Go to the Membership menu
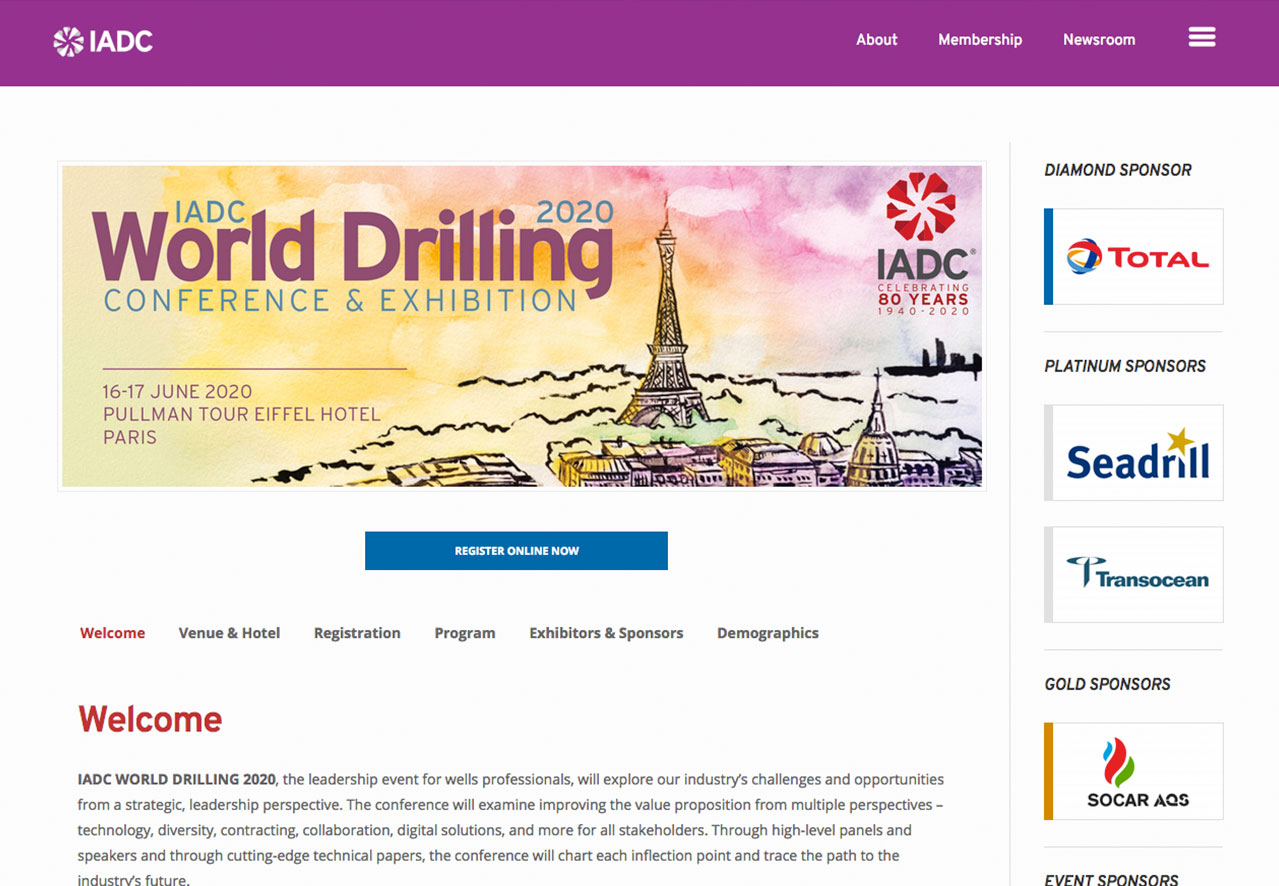The width and height of the screenshot is (1279, 886). point(980,40)
